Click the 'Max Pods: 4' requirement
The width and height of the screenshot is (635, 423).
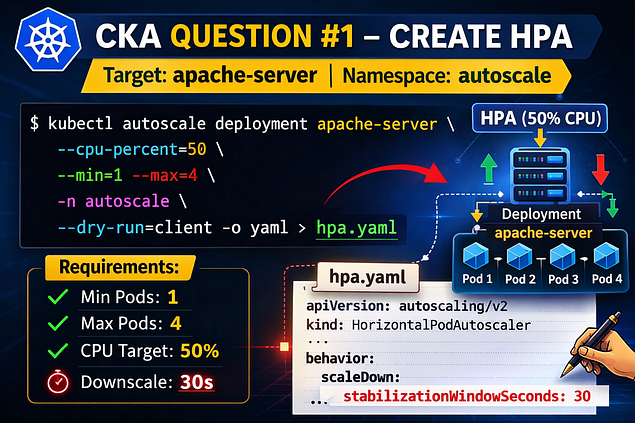pyautogui.click(x=131, y=323)
